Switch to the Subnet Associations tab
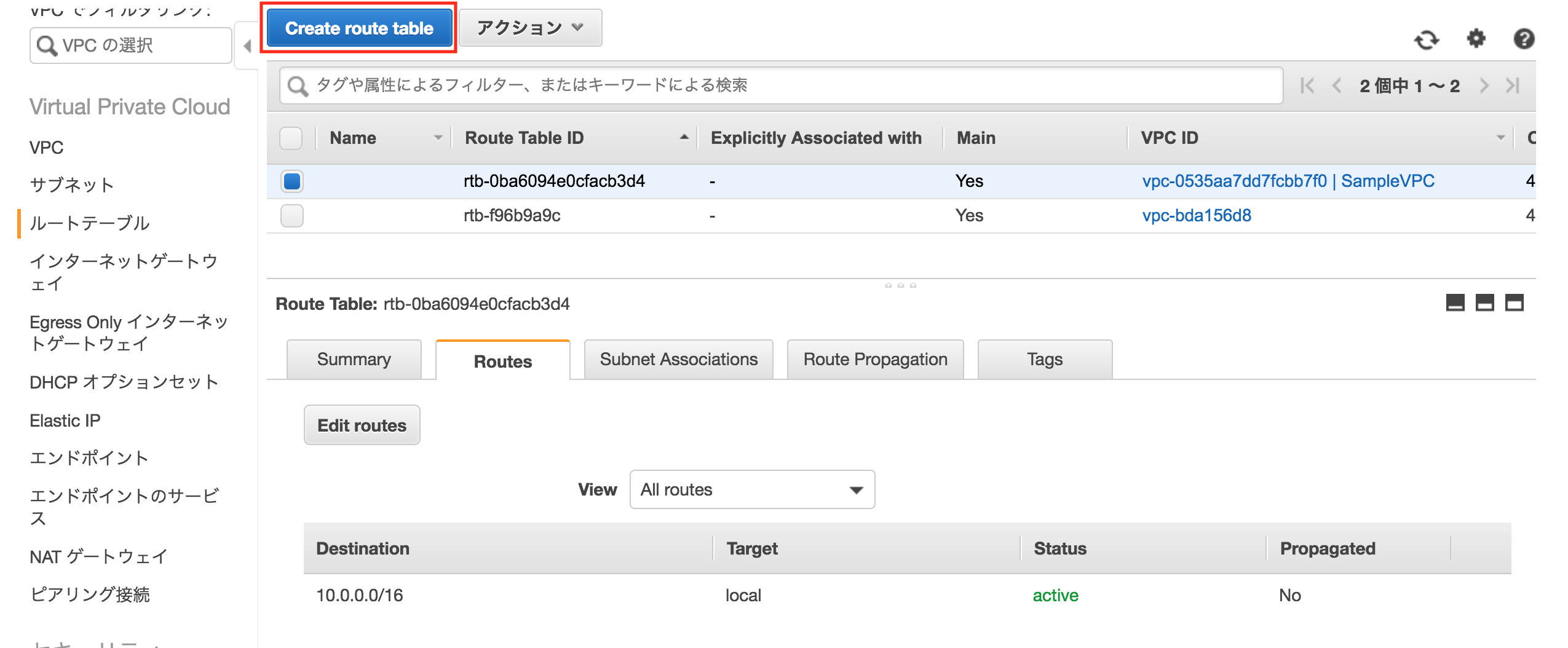Screen dimensions: 1568x648 pos(678,359)
